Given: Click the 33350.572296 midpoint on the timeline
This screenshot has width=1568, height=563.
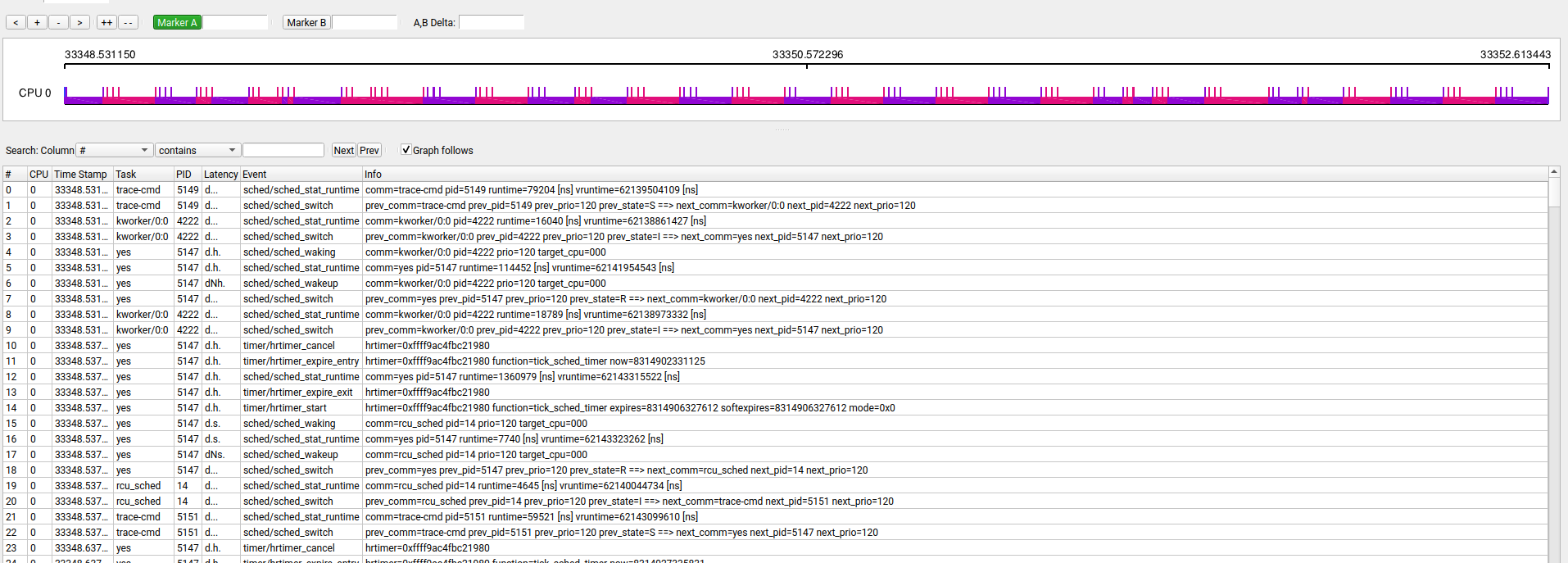Looking at the screenshot, I should [x=807, y=55].
